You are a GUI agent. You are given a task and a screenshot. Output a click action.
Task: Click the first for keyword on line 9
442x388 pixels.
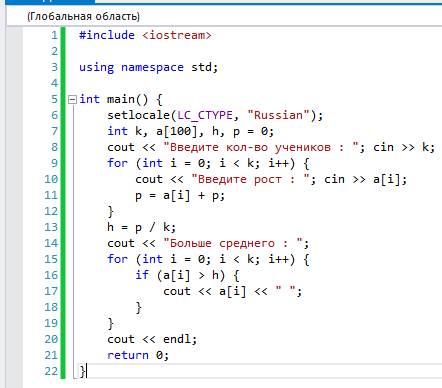point(117,163)
